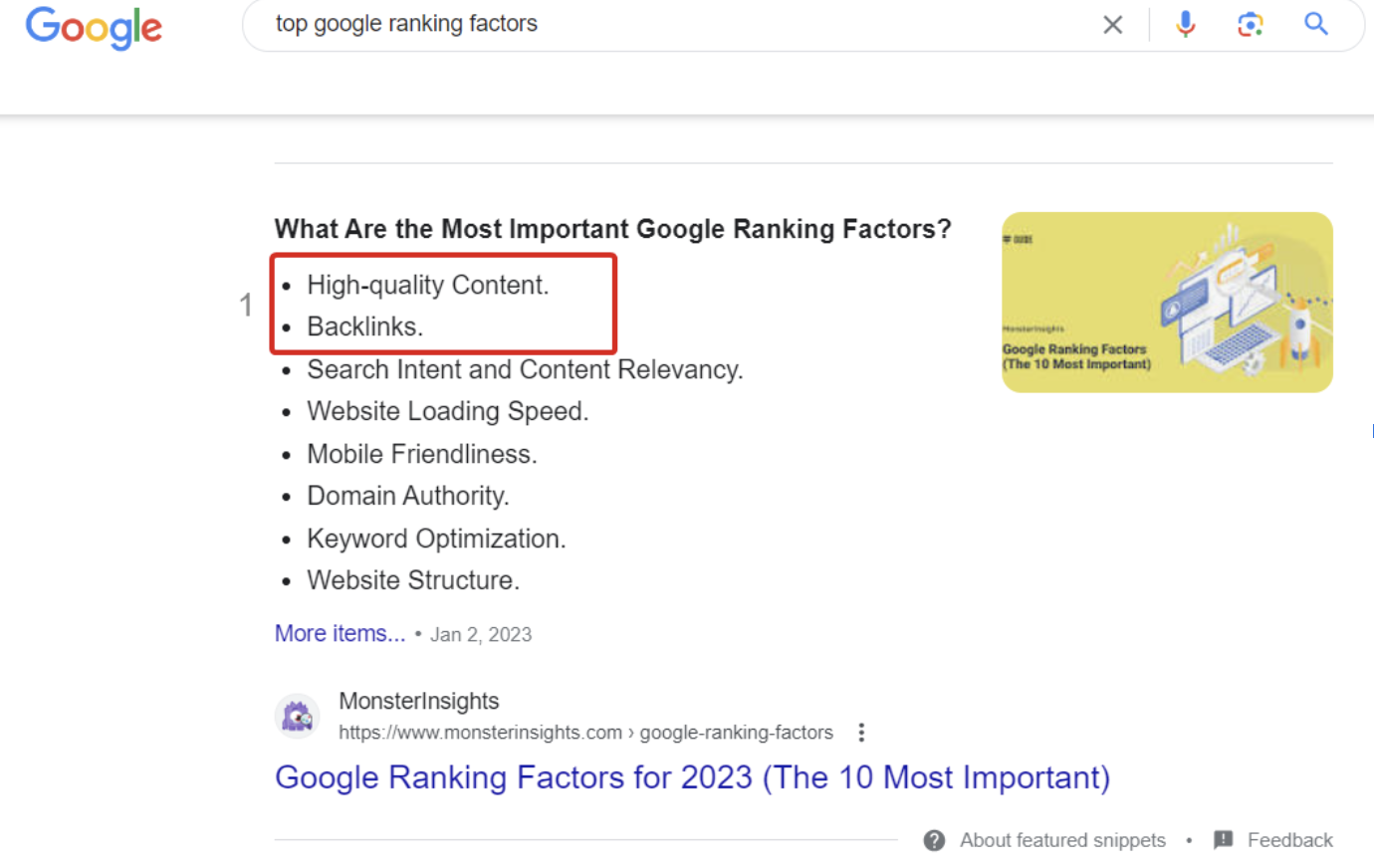The width and height of the screenshot is (1374, 868).
Task: Open Google Ranking Factors for 2023 result
Action: (x=692, y=777)
